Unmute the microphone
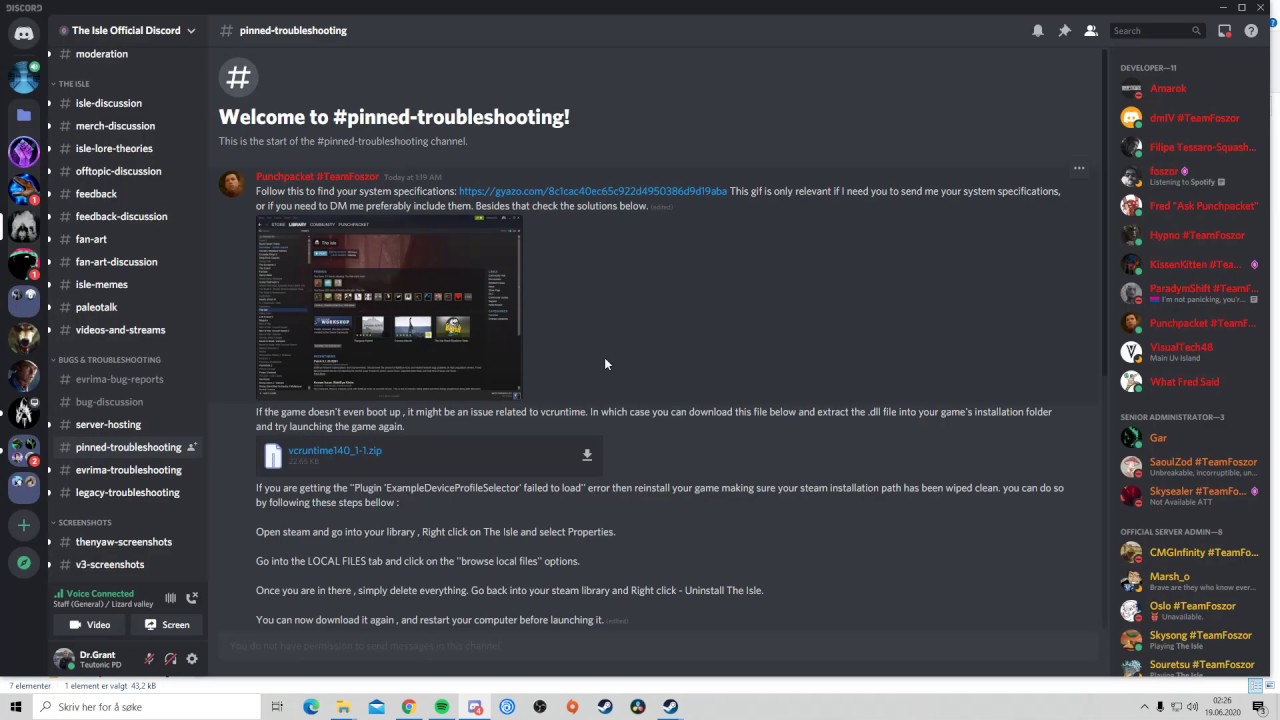Screen dimensions: 1280x720 149,659
